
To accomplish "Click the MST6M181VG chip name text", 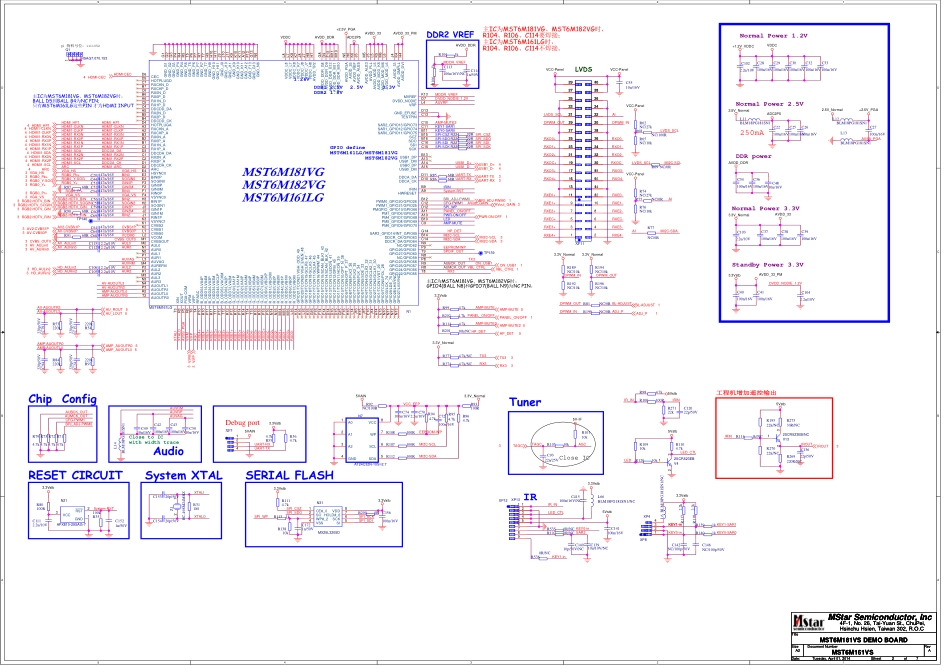I will (284, 172).
